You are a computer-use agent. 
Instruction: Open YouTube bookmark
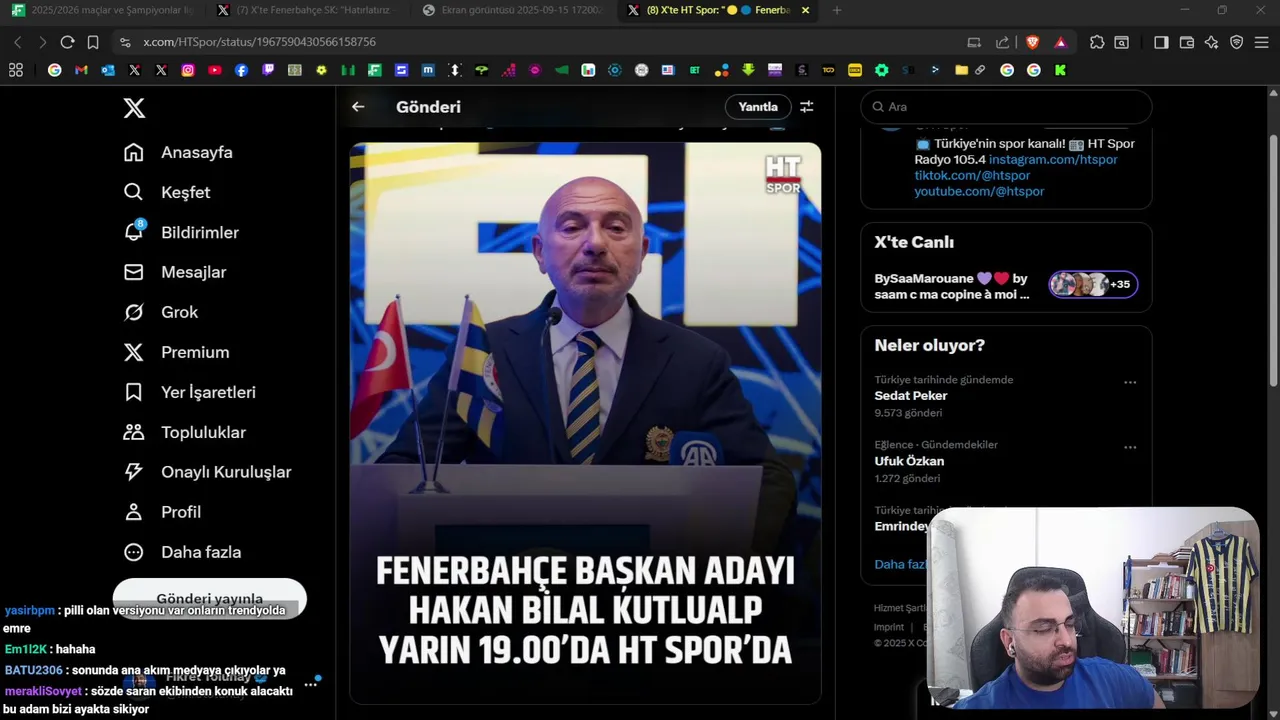(x=215, y=70)
